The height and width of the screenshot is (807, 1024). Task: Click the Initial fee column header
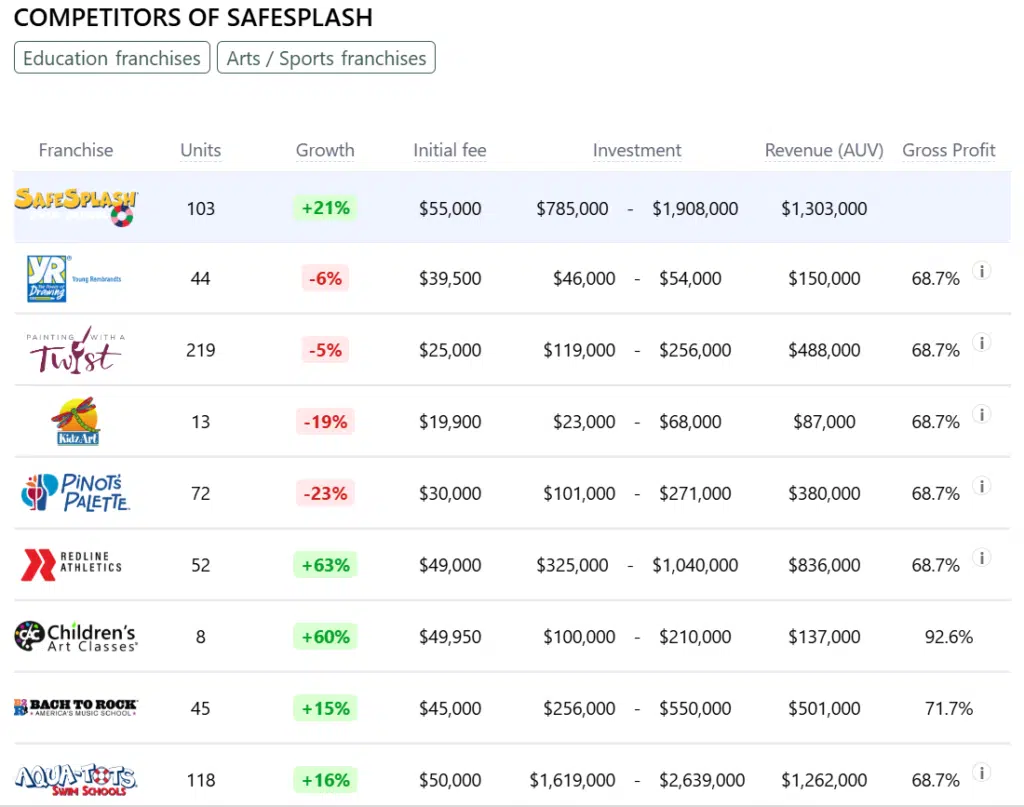click(450, 150)
